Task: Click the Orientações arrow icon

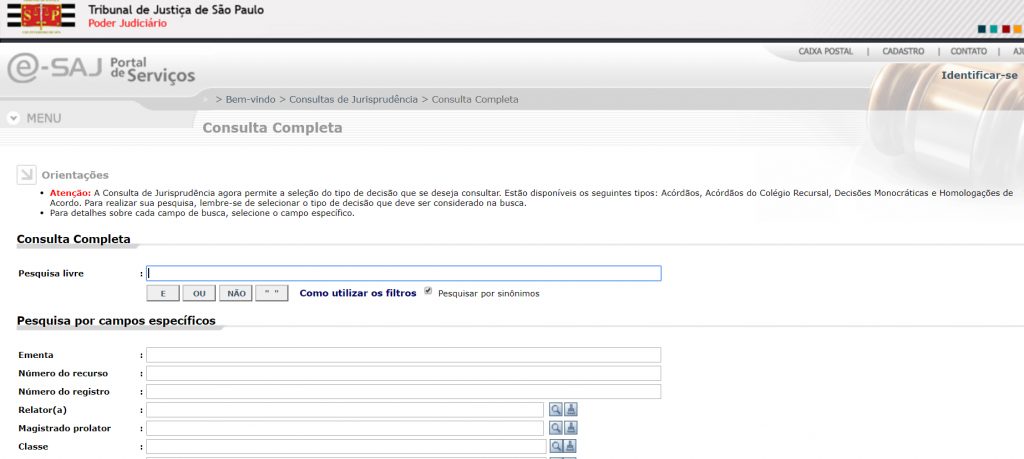Action: [26, 174]
